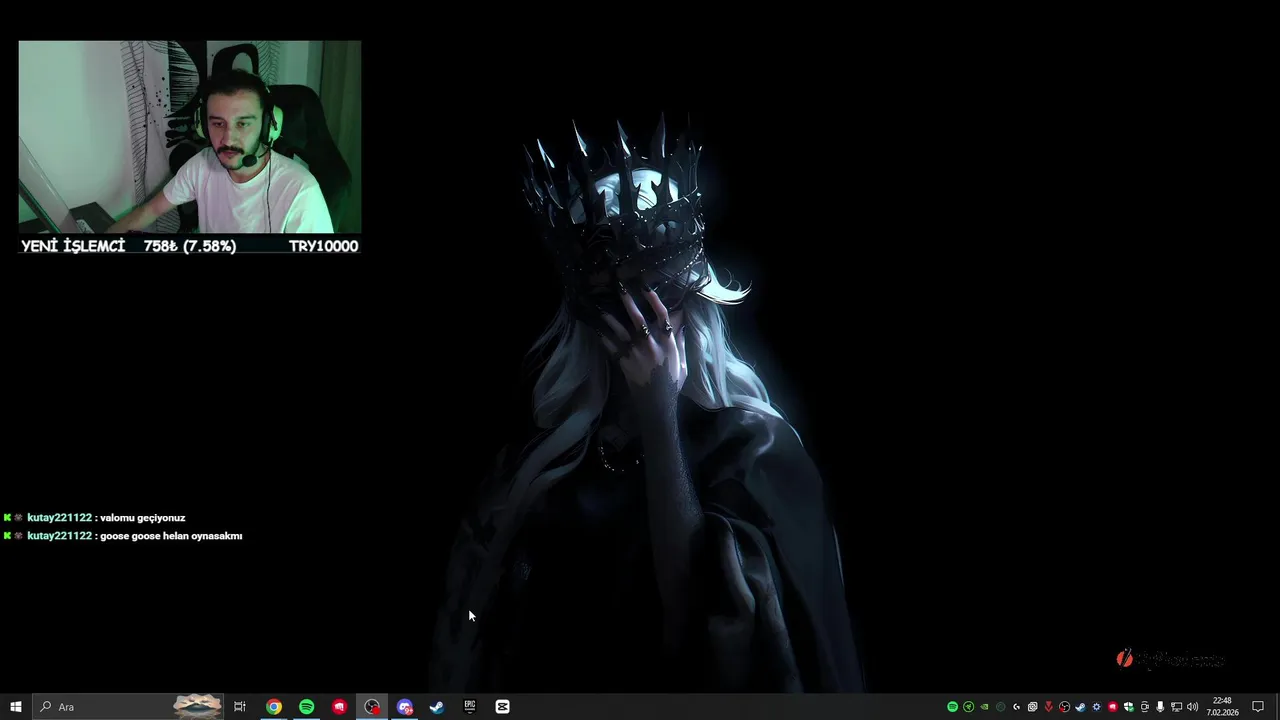Viewport: 1280px width, 720px height.
Task: Click chat message valomu geçiyonuz
Action: [x=142, y=518]
